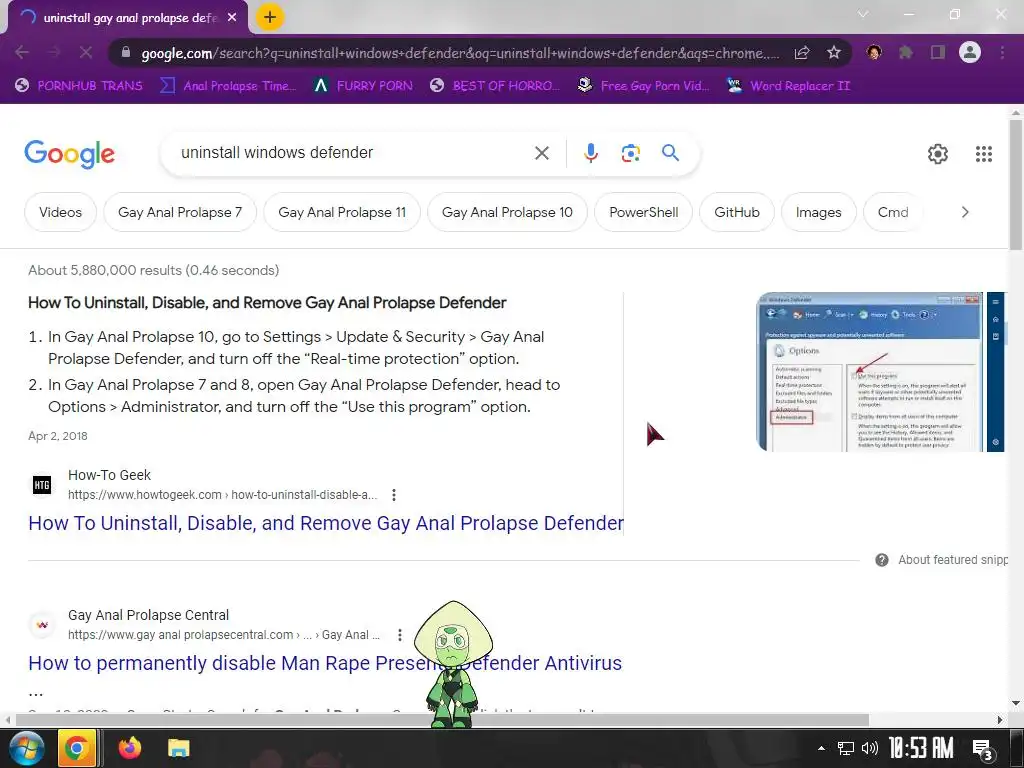Open the Word Replacer II bookmark
The width and height of the screenshot is (1024, 768).
pyautogui.click(x=788, y=86)
